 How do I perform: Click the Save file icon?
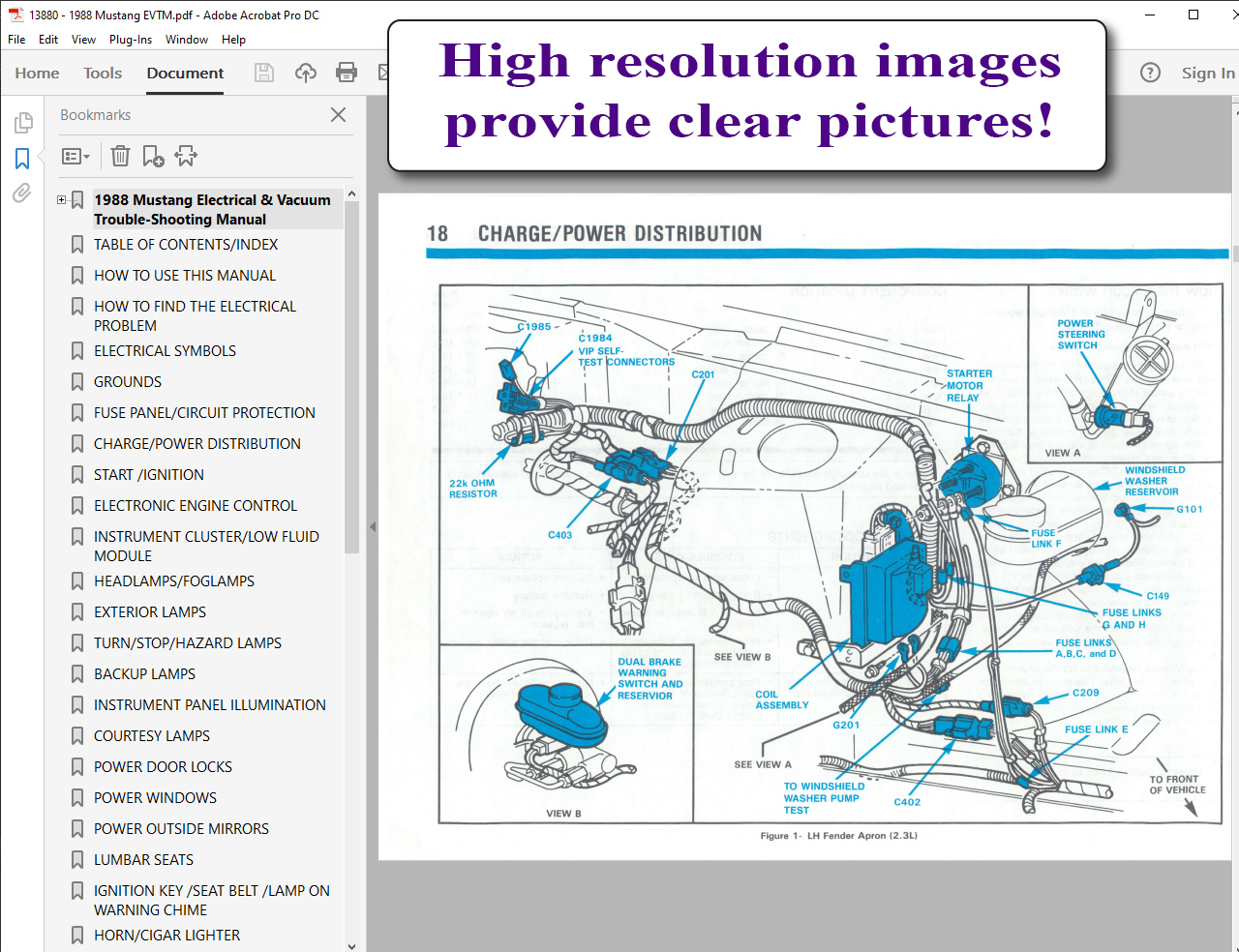pos(263,73)
